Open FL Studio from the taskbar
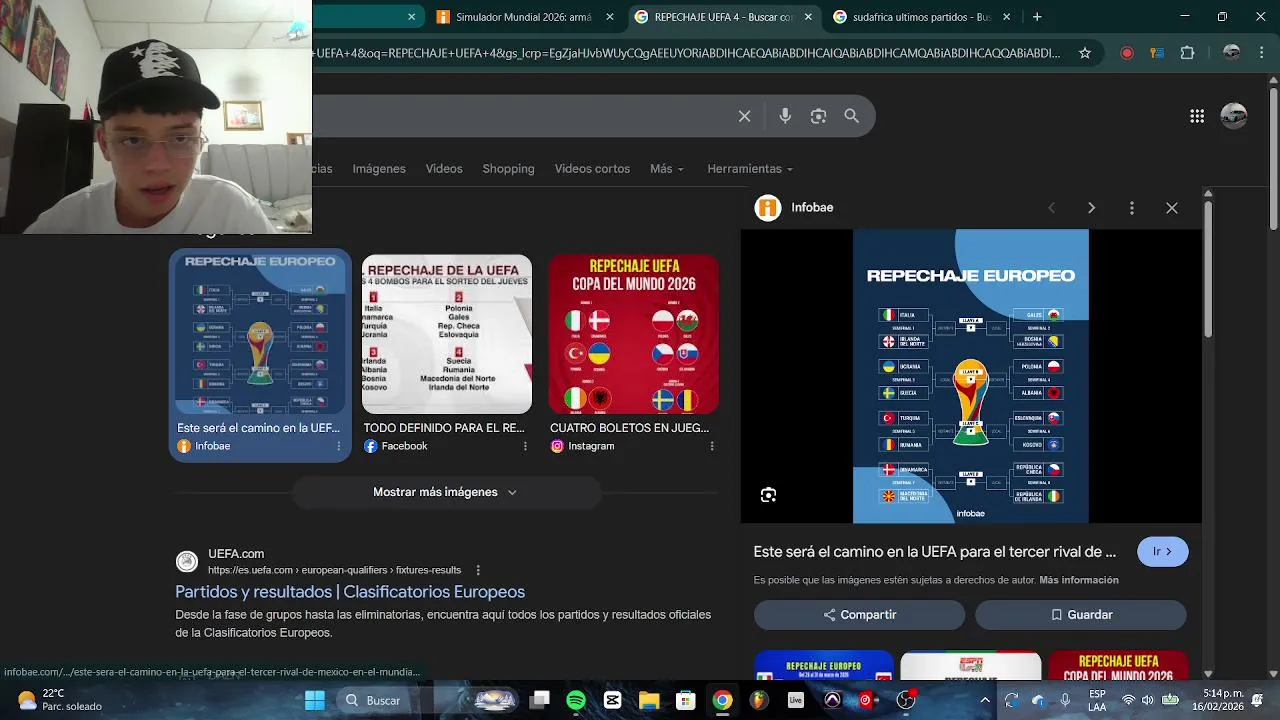1280x720 pixels. pyautogui.click(x=759, y=700)
